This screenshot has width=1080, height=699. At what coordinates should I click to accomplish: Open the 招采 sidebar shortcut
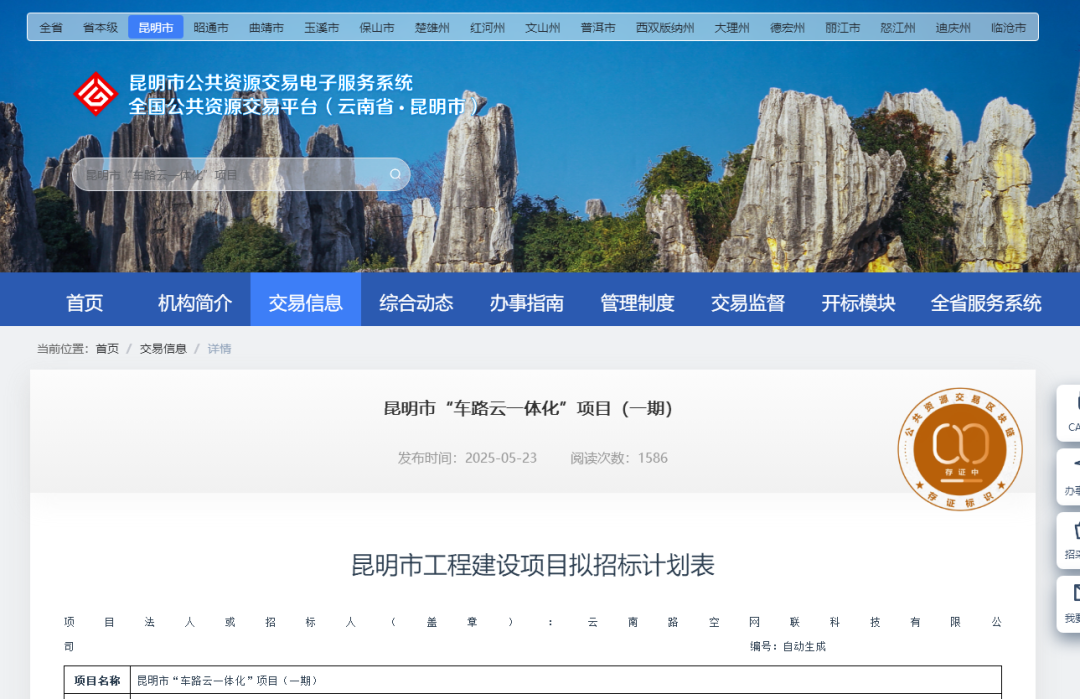coord(1070,540)
